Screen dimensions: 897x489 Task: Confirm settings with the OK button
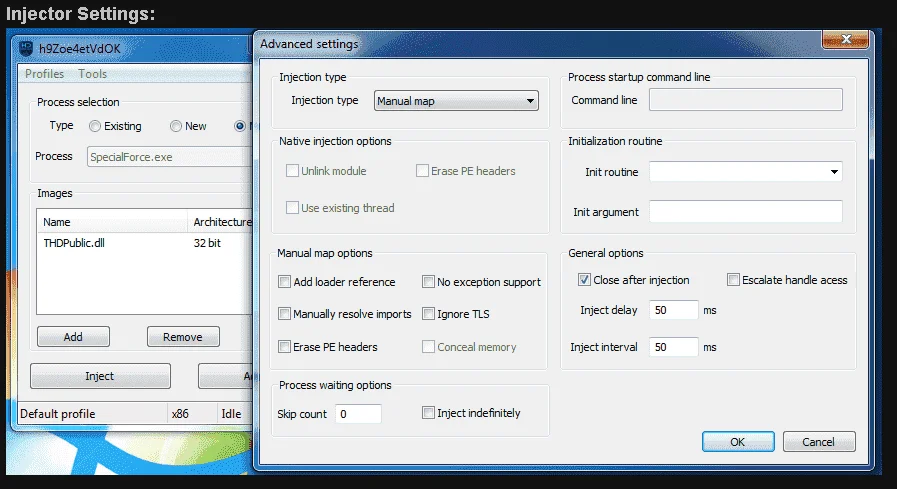738,442
